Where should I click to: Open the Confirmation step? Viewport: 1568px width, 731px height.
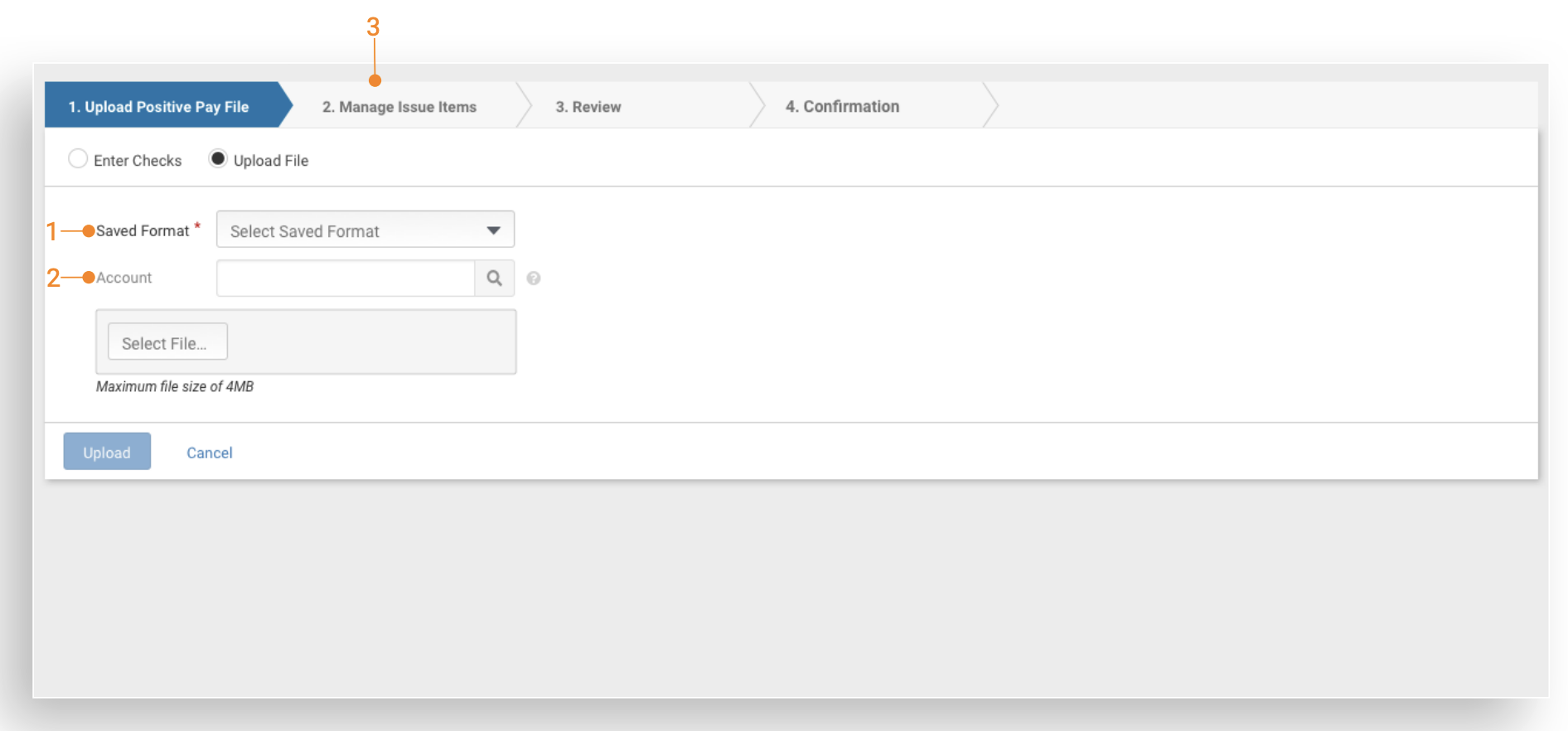(x=842, y=107)
